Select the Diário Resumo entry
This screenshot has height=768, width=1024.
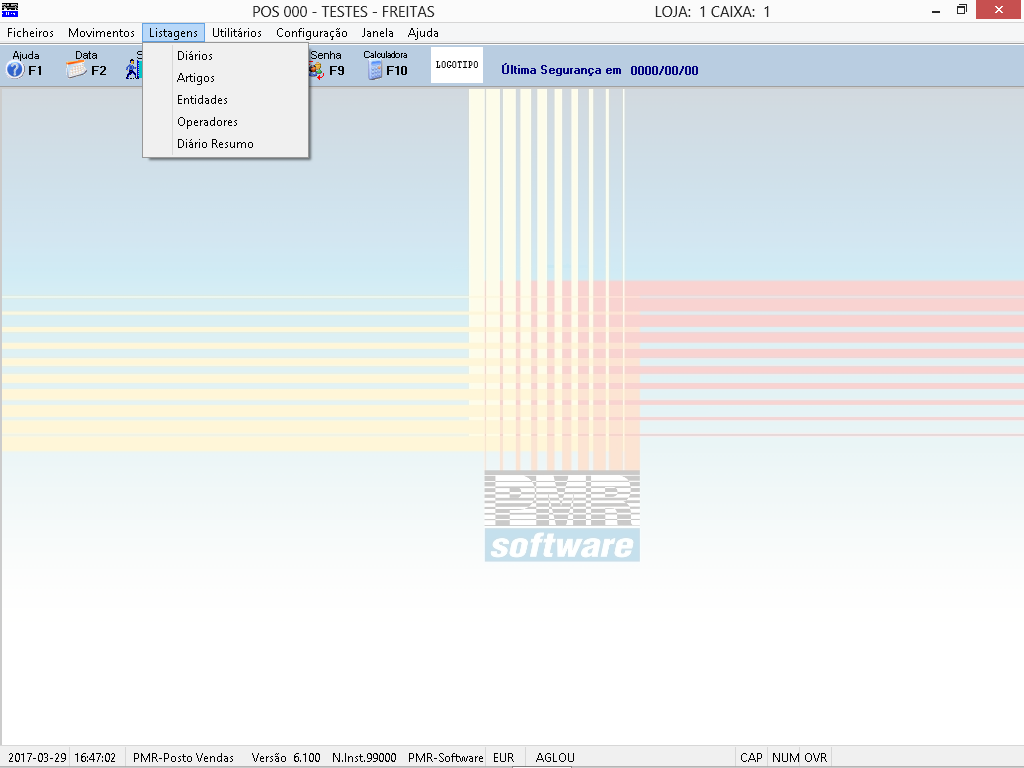[x=215, y=144]
